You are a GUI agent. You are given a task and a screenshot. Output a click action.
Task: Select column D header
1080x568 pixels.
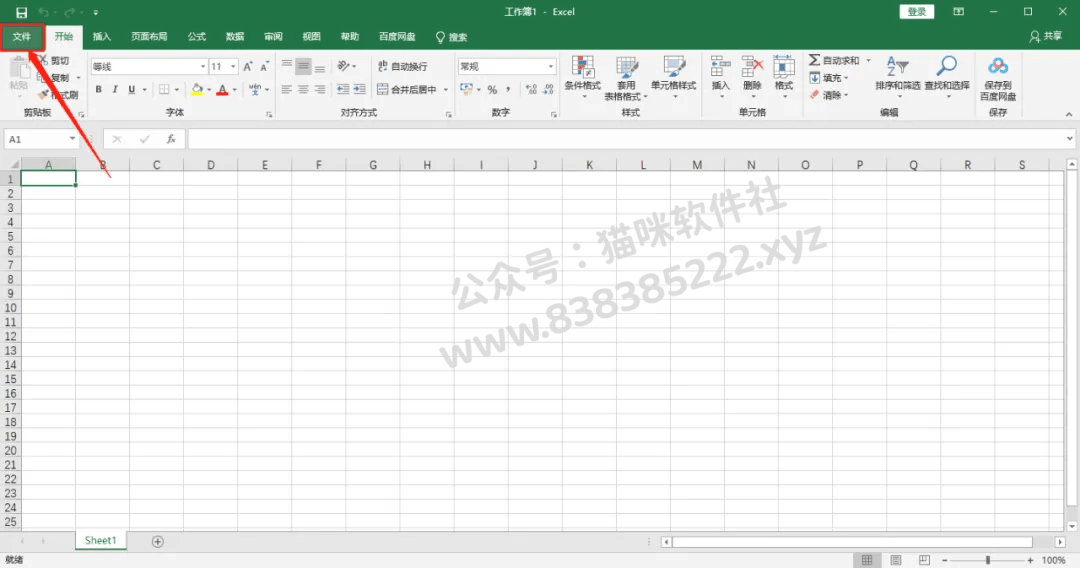click(x=211, y=165)
